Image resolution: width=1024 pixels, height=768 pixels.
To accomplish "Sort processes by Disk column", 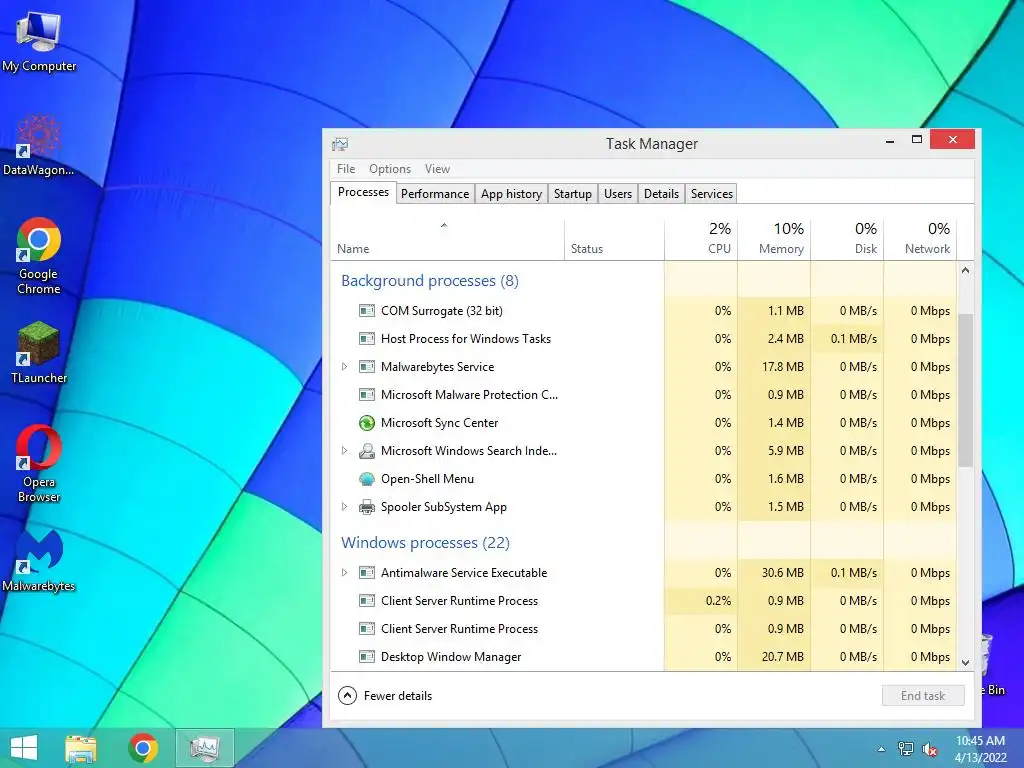I will (848, 240).
